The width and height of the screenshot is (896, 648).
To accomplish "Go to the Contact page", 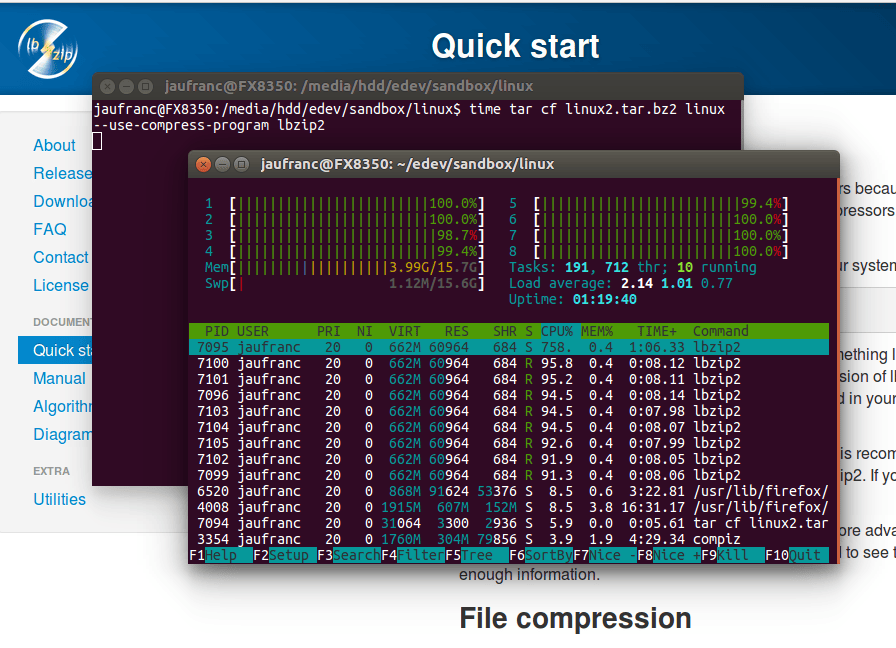I will (x=61, y=258).
